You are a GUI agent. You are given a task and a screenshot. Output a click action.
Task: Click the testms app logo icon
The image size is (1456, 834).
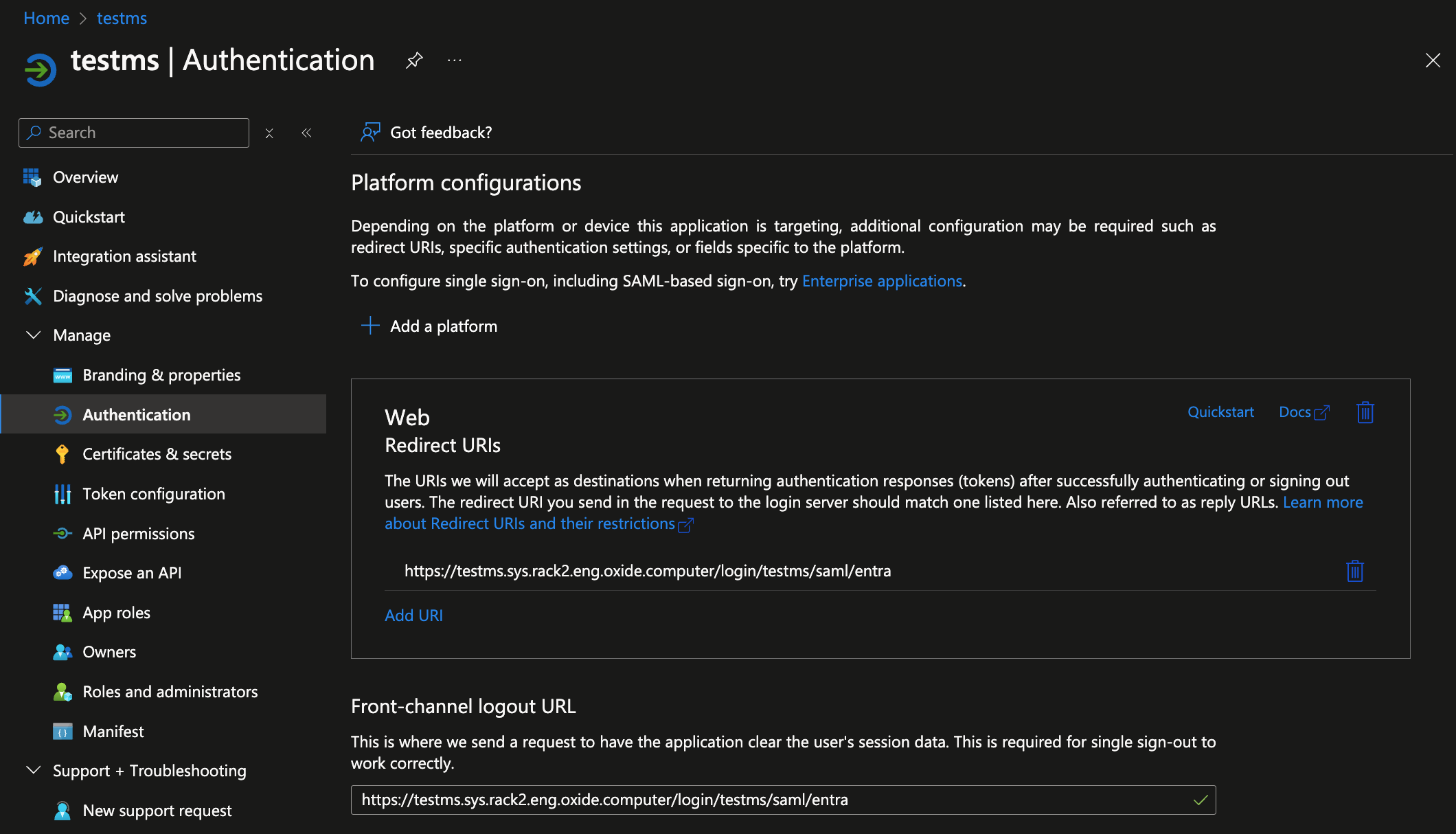click(x=40, y=69)
